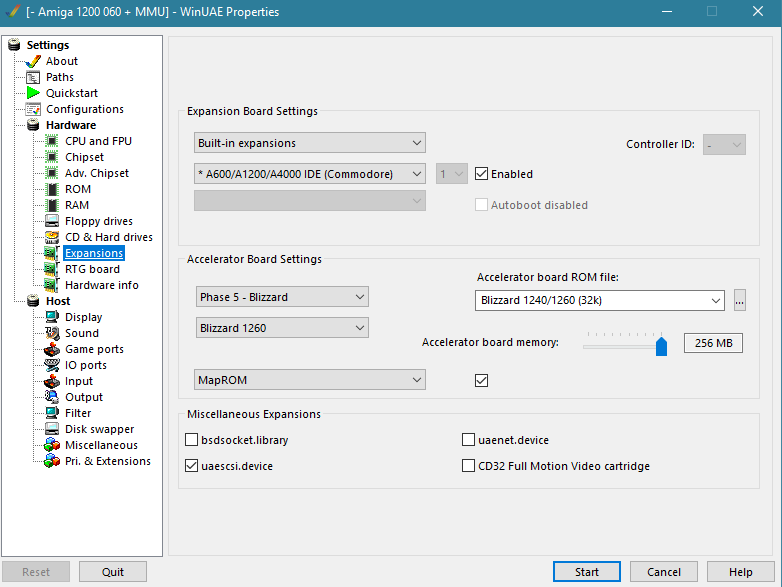
Task: Open the Controller ID dropdown
Action: [x=724, y=145]
